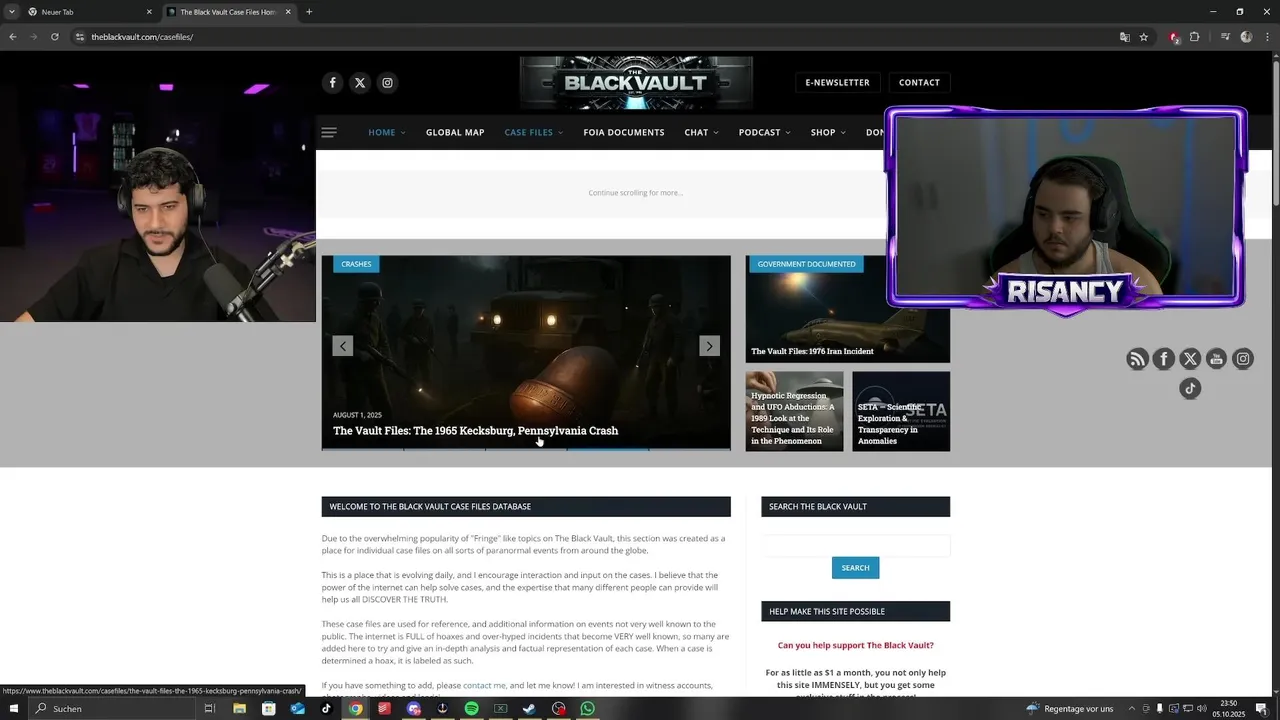
Task: Expand the SHOP menu dropdown
Action: (843, 133)
